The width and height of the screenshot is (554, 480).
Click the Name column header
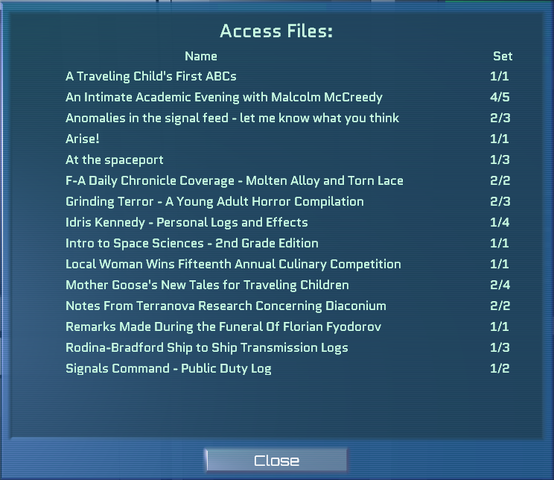(x=201, y=56)
